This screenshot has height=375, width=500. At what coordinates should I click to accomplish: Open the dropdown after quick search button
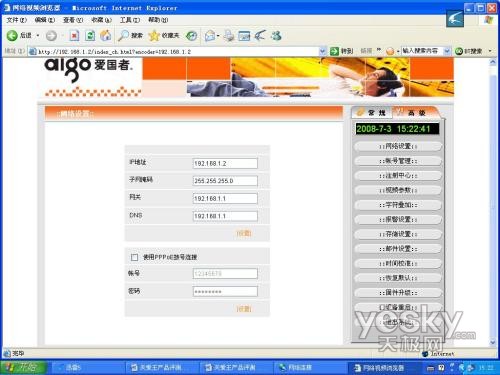(x=490, y=51)
